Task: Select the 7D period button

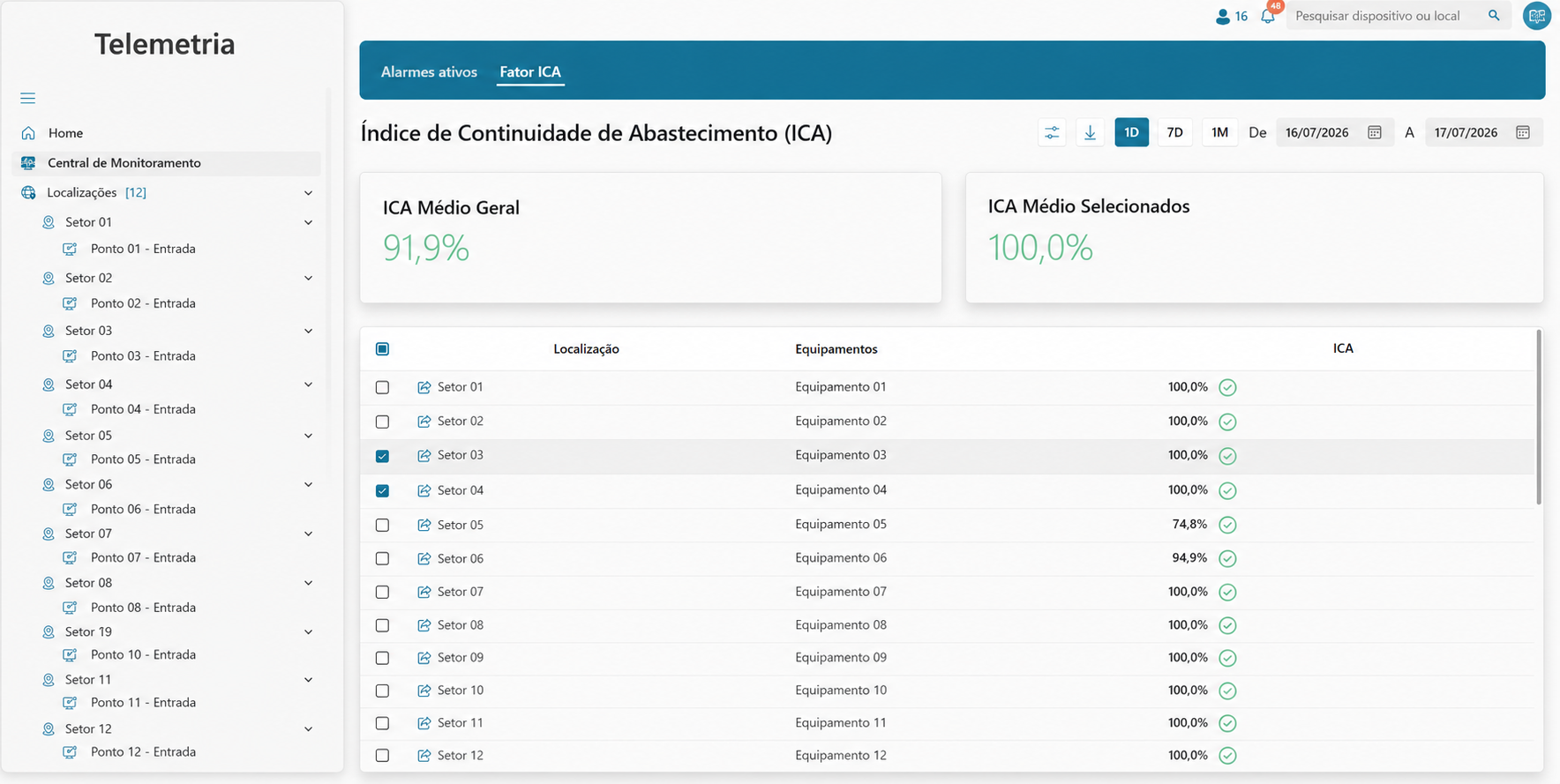Action: [1174, 132]
